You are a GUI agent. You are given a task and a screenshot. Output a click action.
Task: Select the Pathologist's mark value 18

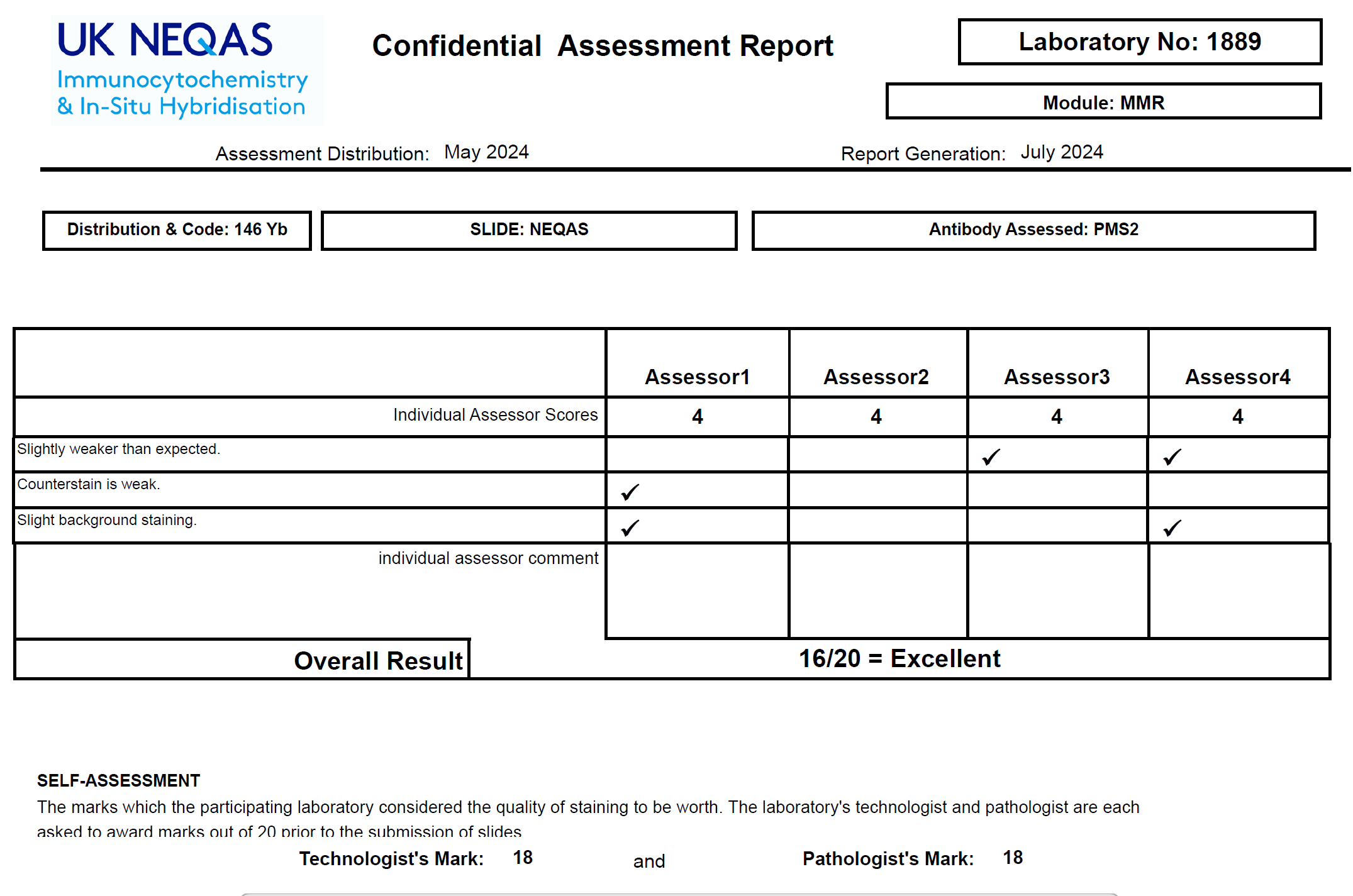(x=1013, y=858)
